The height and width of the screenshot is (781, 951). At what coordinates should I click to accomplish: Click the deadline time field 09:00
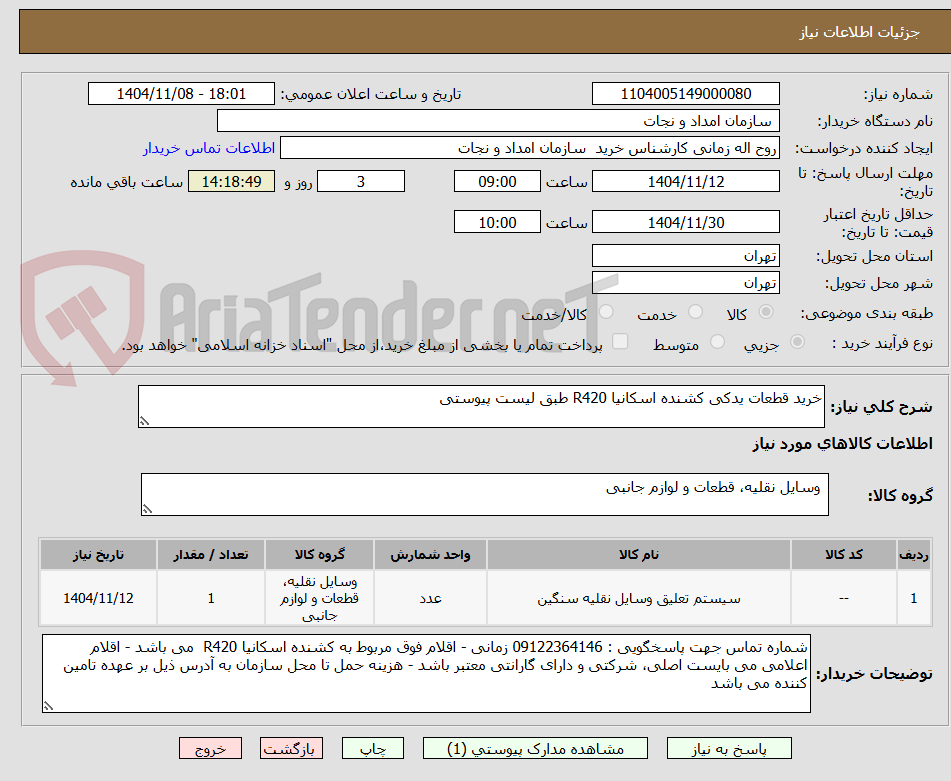(497, 181)
